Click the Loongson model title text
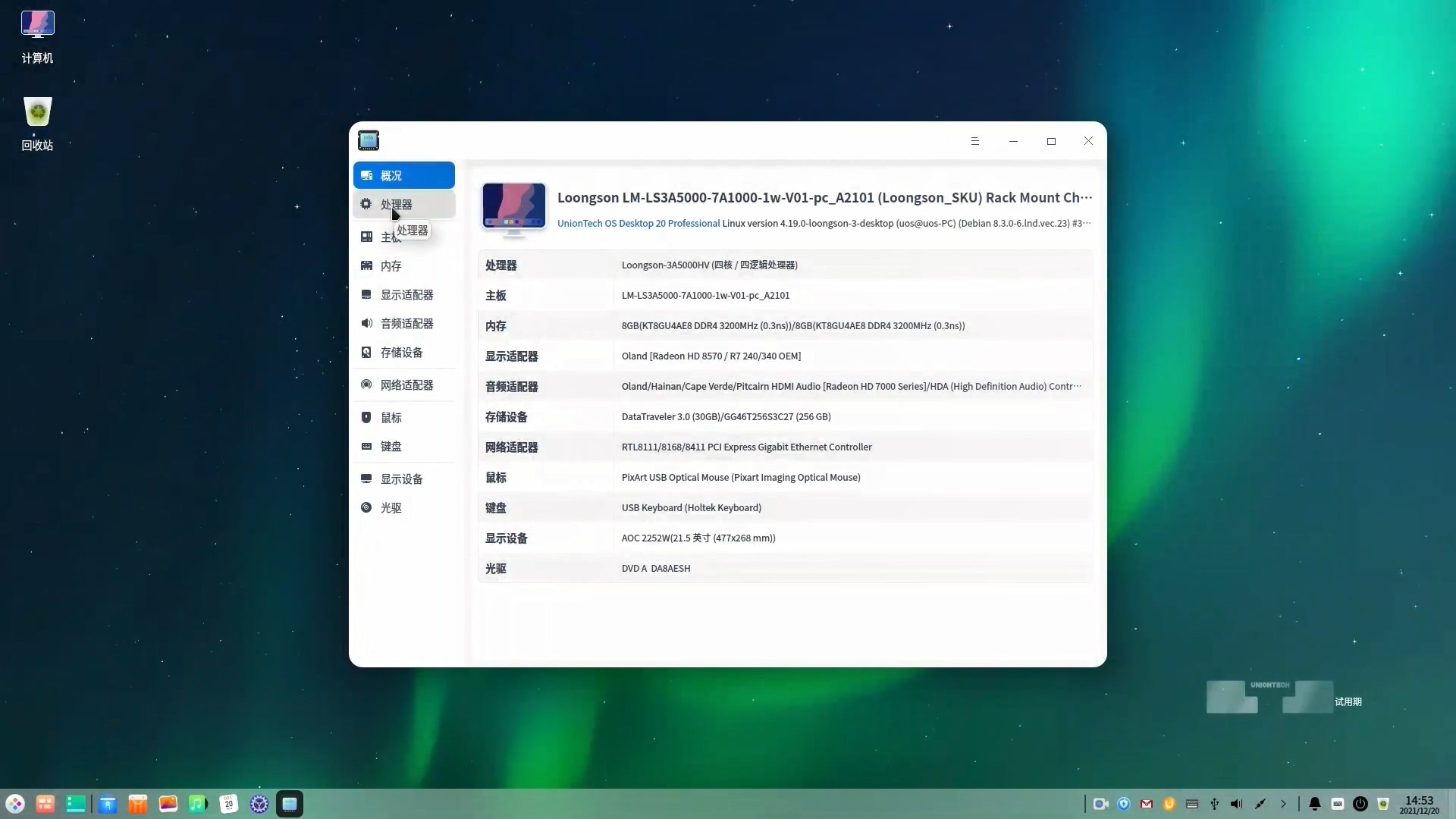 (x=825, y=197)
